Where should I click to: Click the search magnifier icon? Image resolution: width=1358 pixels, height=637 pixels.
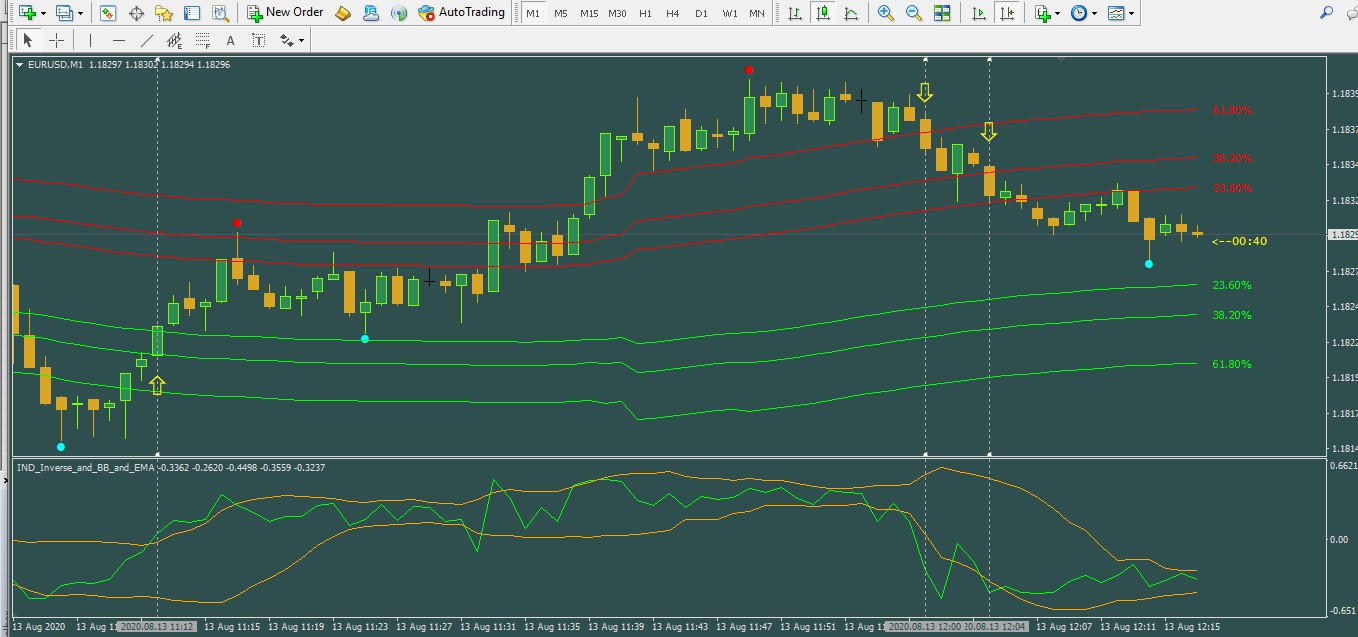pyautogui.click(x=1327, y=13)
